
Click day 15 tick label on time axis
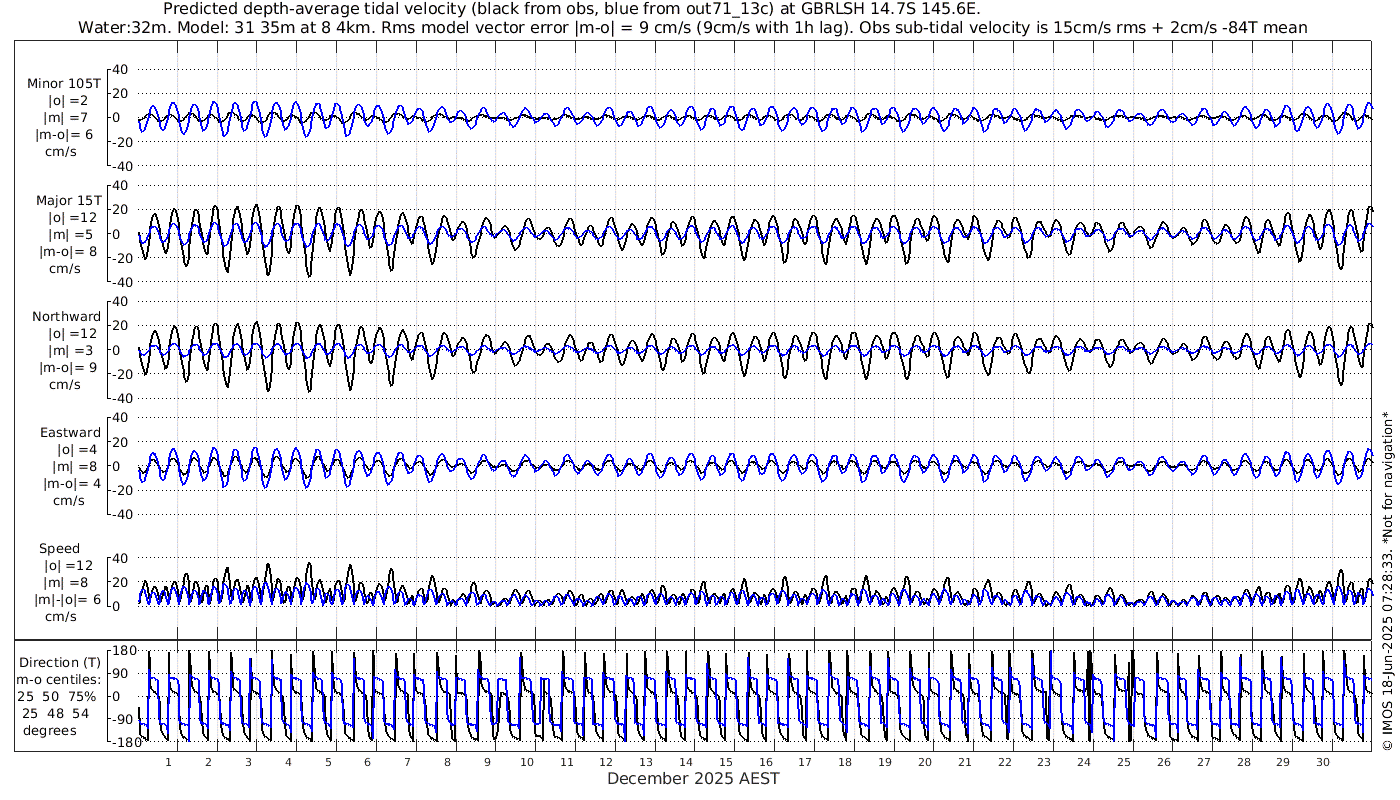pyautogui.click(x=725, y=762)
